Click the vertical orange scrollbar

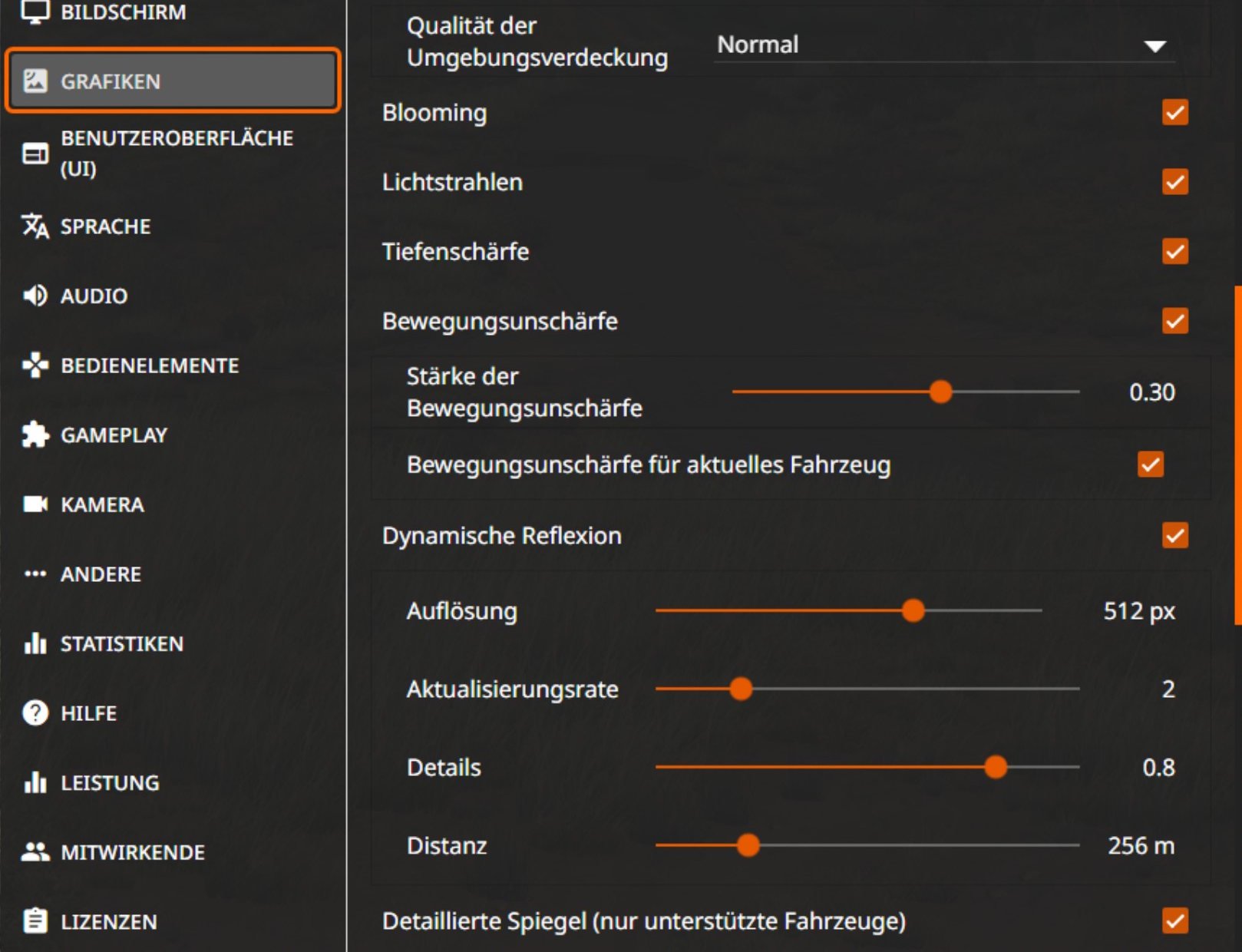pyautogui.click(x=1237, y=455)
